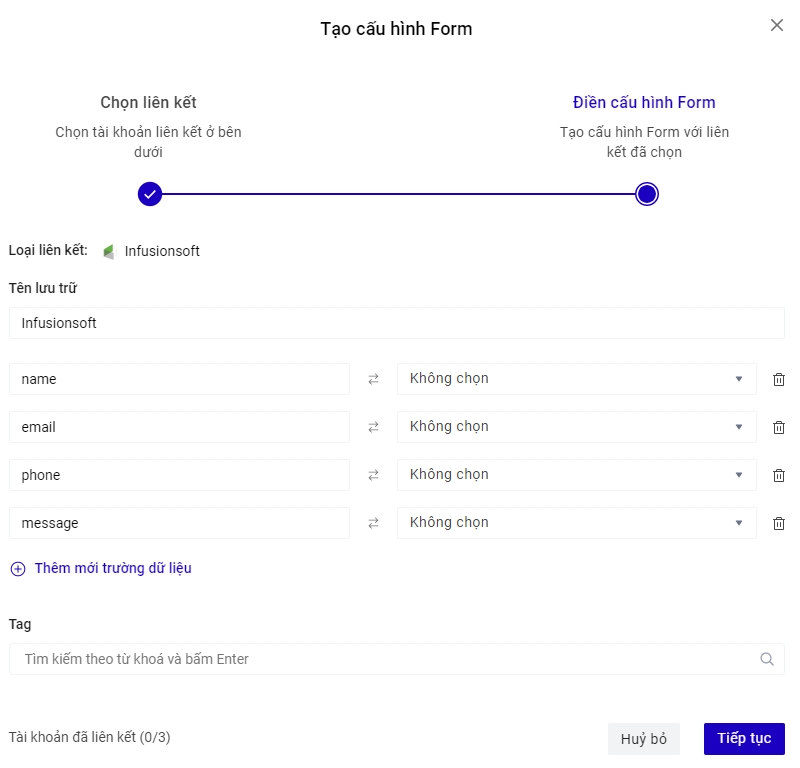800x768 pixels.
Task: Click trash icon for phone row
Action: 778,475
